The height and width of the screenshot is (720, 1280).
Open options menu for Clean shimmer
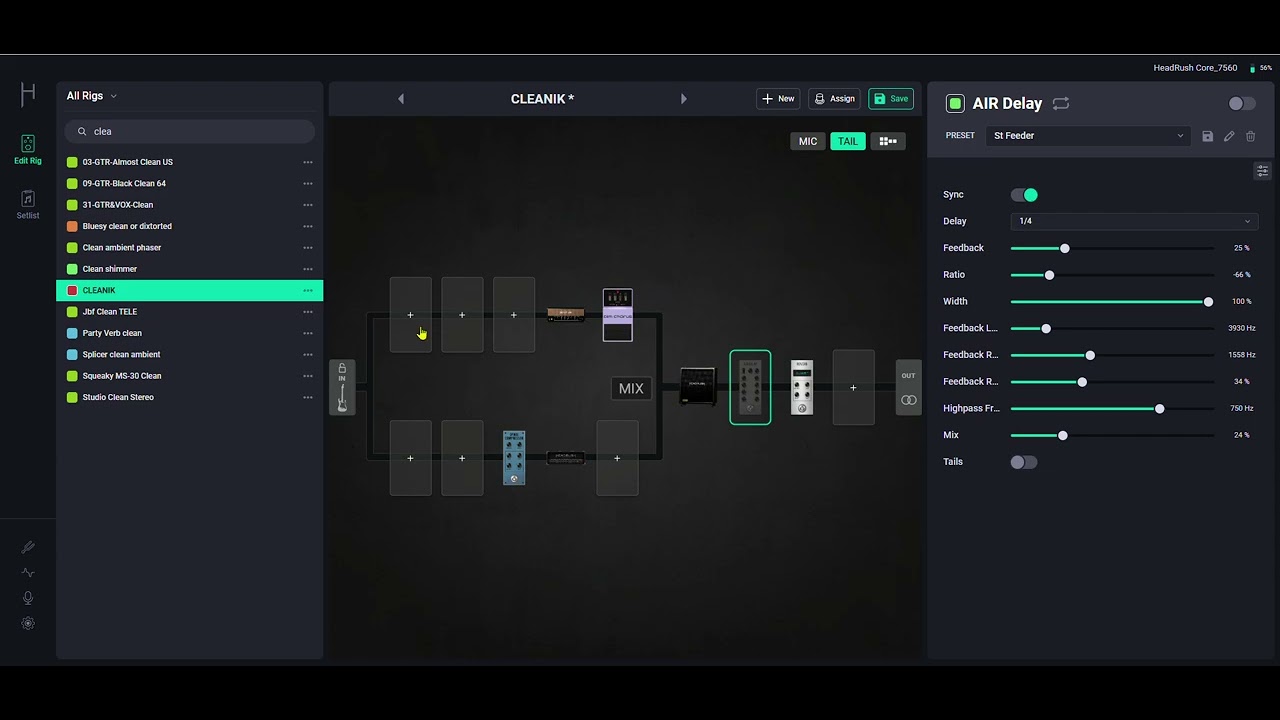pyautogui.click(x=308, y=269)
